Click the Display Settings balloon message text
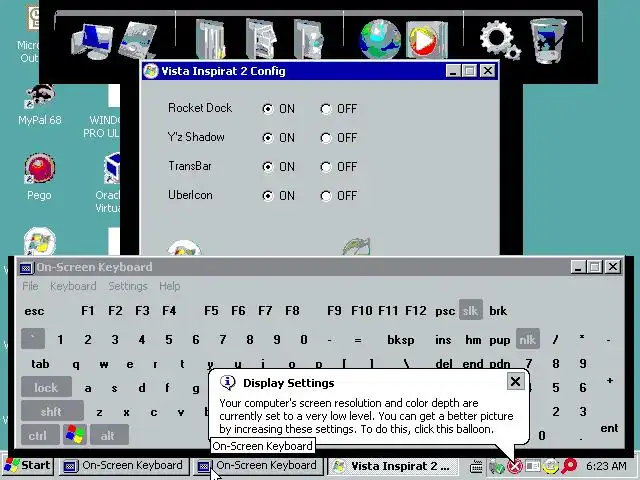Screen dimensions: 640x480 pos(366,416)
